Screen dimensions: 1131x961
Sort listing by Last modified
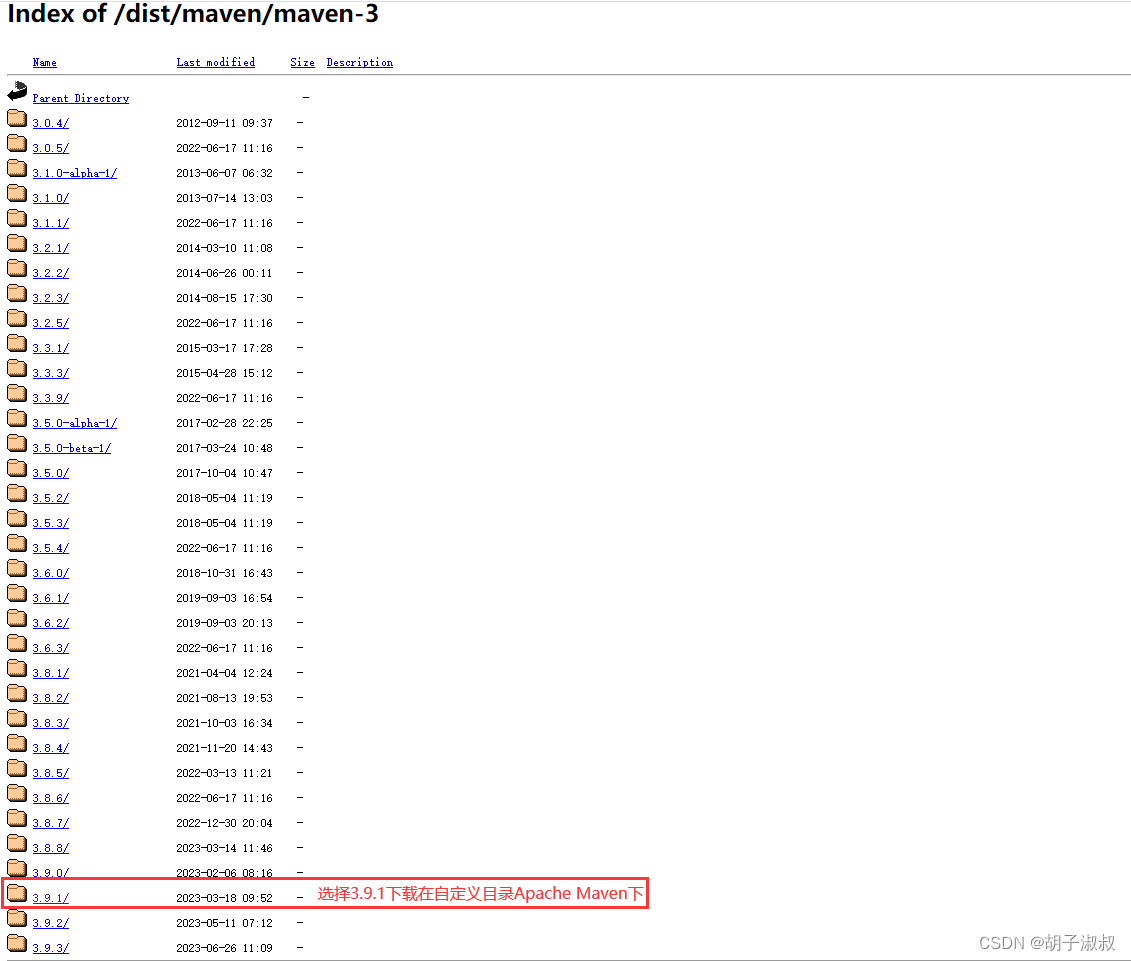216,62
